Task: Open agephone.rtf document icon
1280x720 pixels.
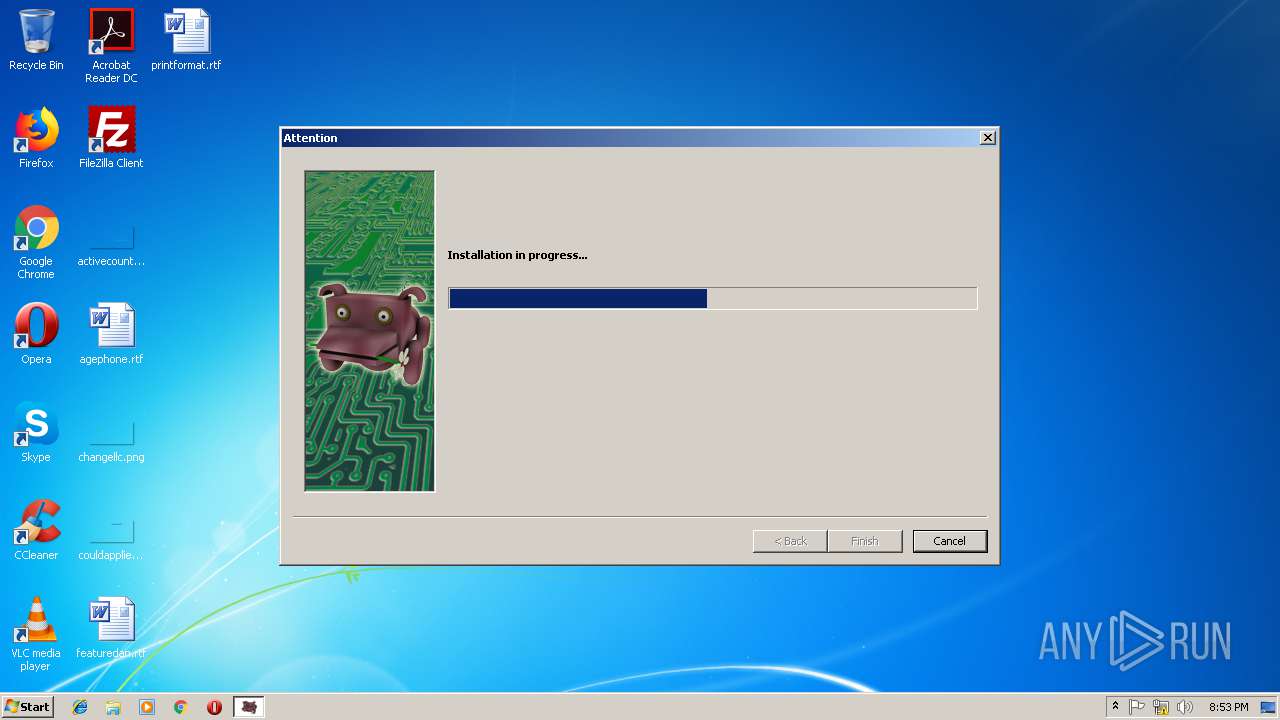Action: pos(111,334)
